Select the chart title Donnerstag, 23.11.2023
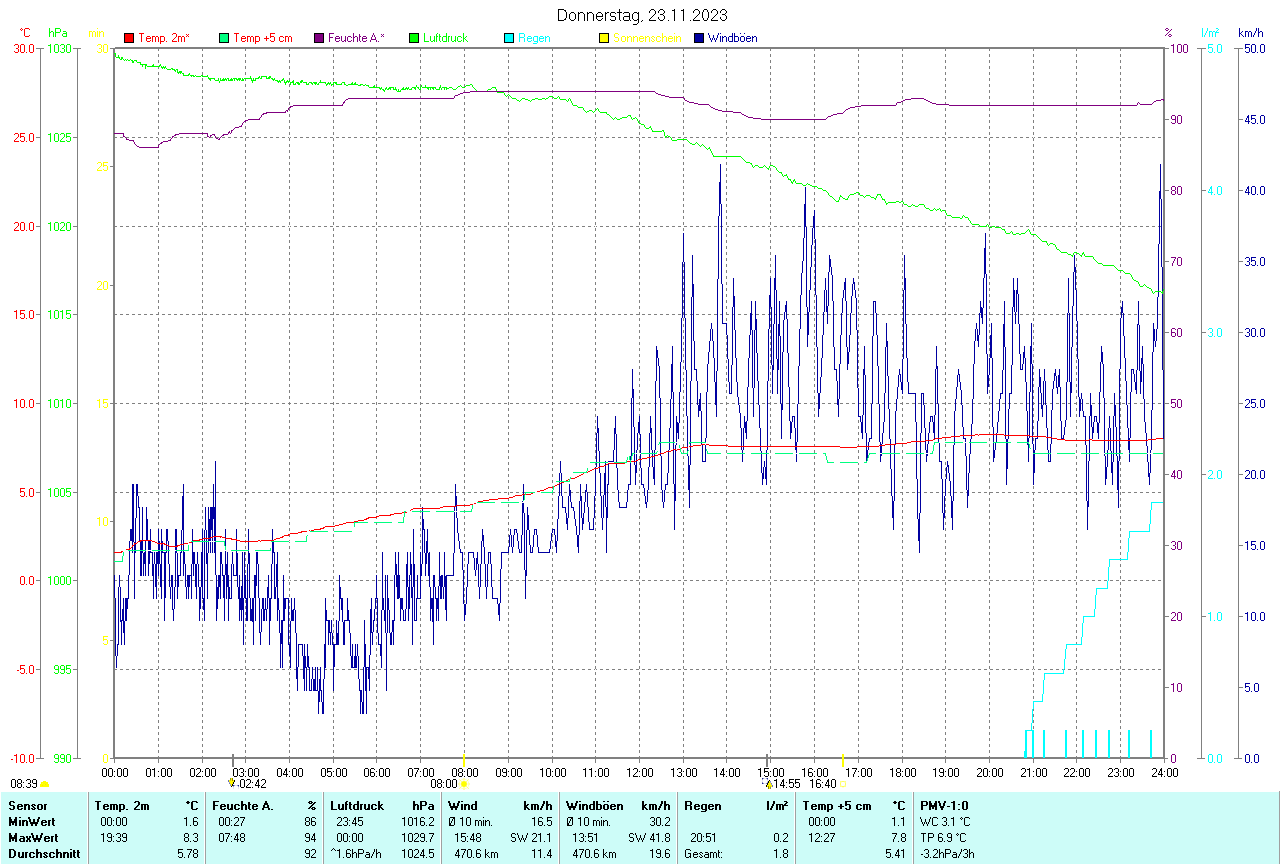The height and width of the screenshot is (864, 1280). click(641, 15)
